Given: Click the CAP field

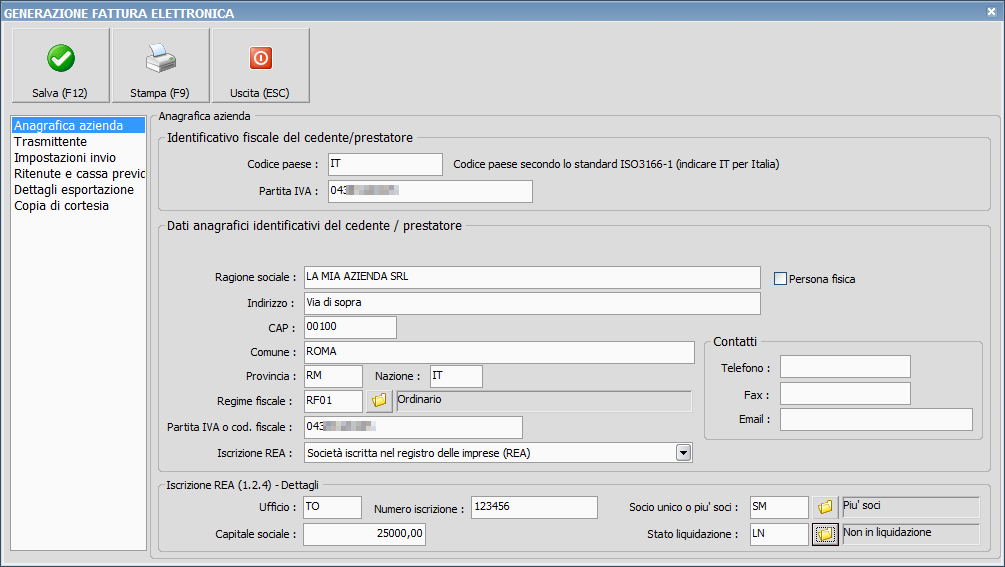Looking at the screenshot, I should click(350, 327).
